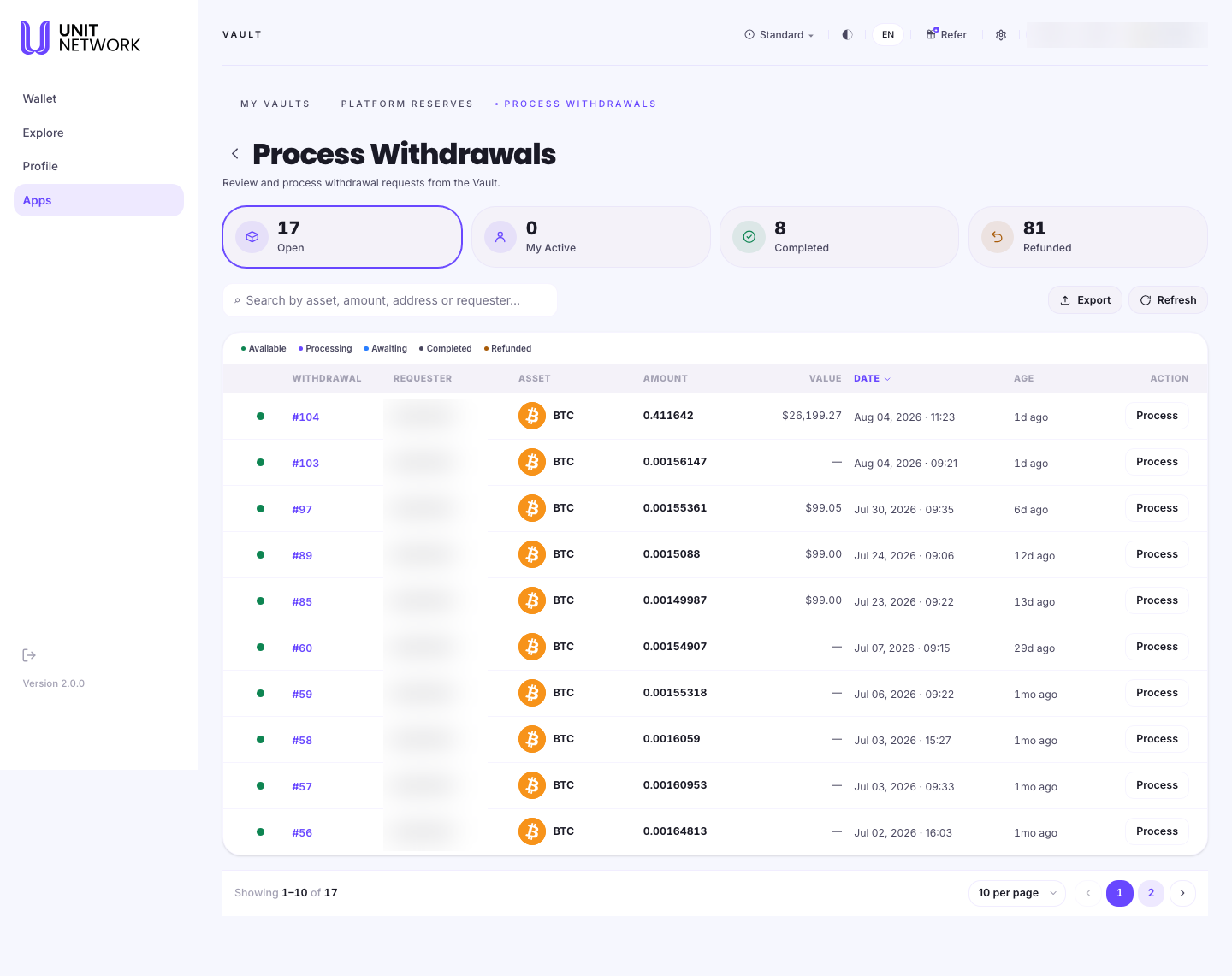This screenshot has height=976, width=1232.
Task: Open settings with the gear icon
Action: [1001, 35]
